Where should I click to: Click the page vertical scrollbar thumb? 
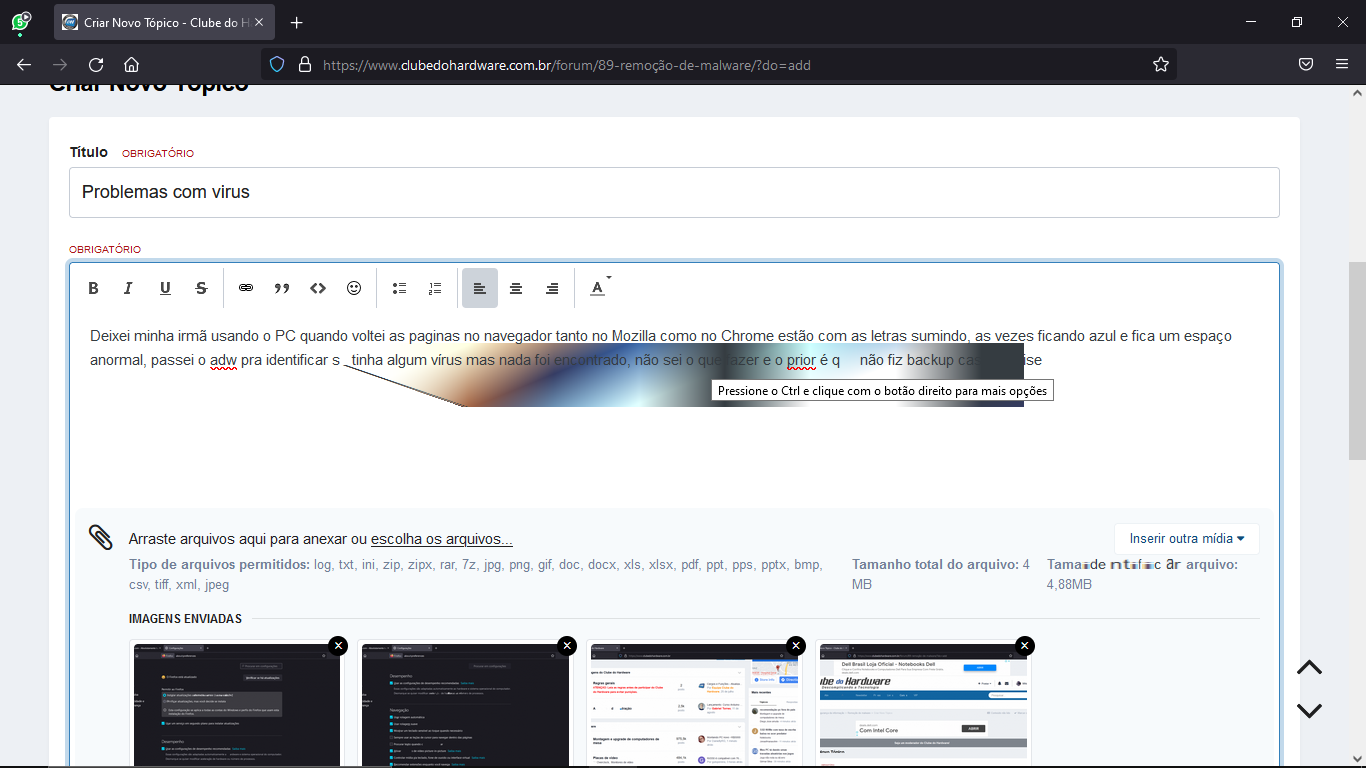coord(1356,361)
